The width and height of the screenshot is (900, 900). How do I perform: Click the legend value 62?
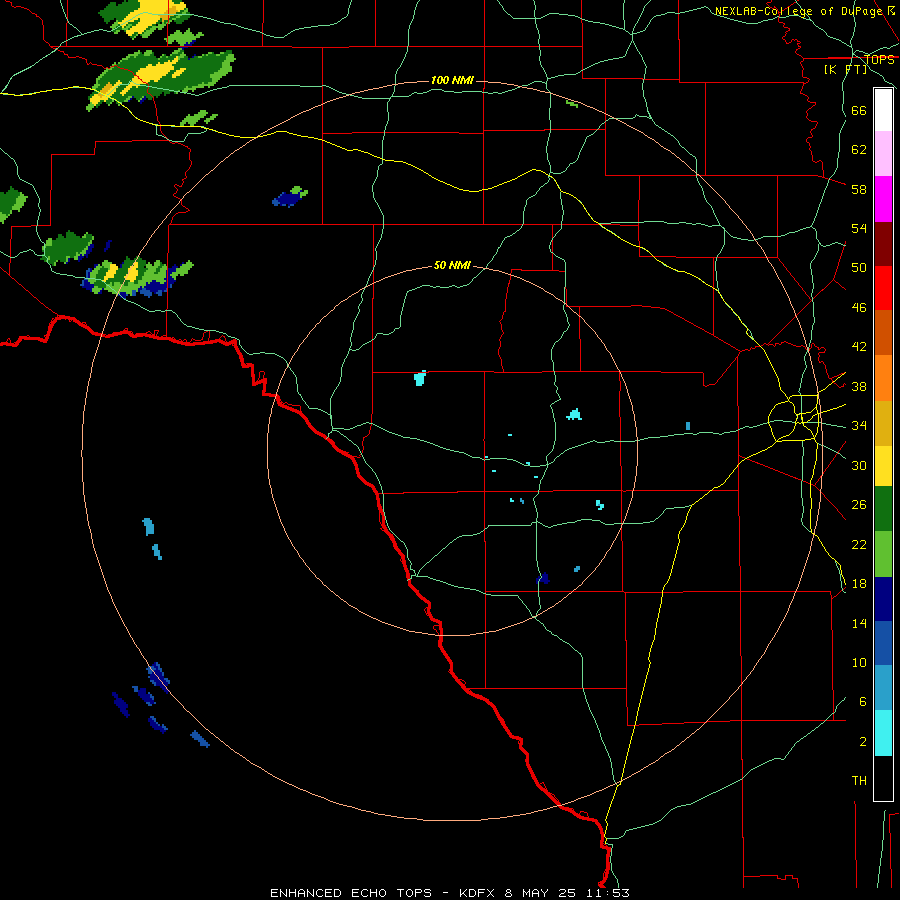[x=859, y=150]
